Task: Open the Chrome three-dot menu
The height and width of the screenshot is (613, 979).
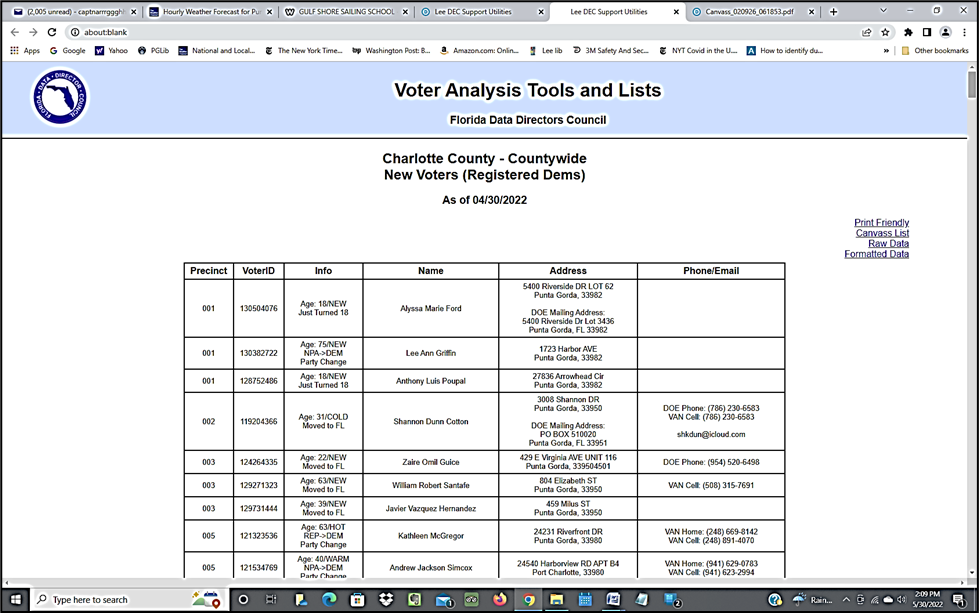Action: tap(965, 32)
